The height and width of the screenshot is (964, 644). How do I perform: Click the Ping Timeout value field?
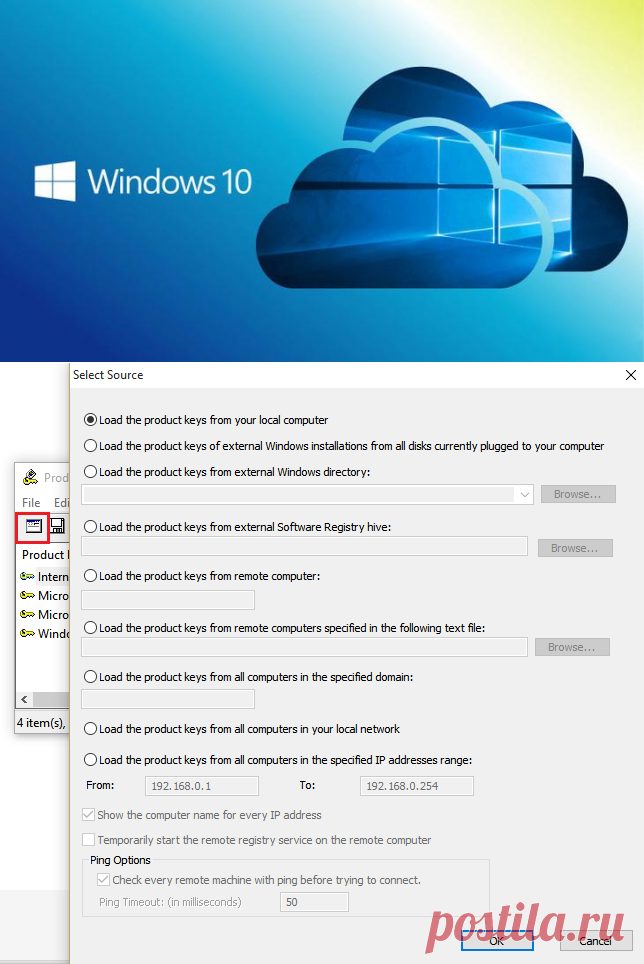tap(314, 902)
